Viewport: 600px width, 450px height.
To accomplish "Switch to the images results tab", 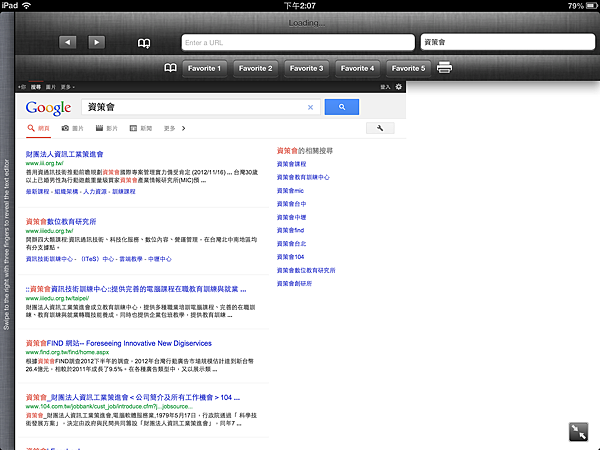I will click(x=72, y=129).
